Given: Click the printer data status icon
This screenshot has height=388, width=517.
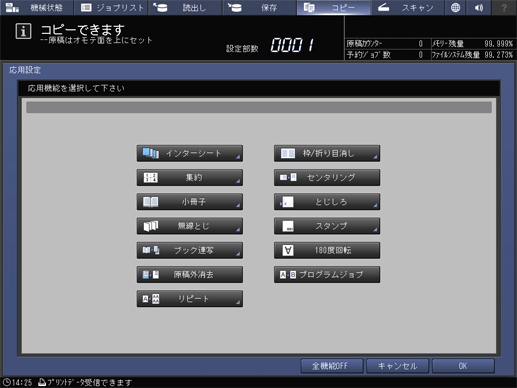Looking at the screenshot, I should click(42, 382).
